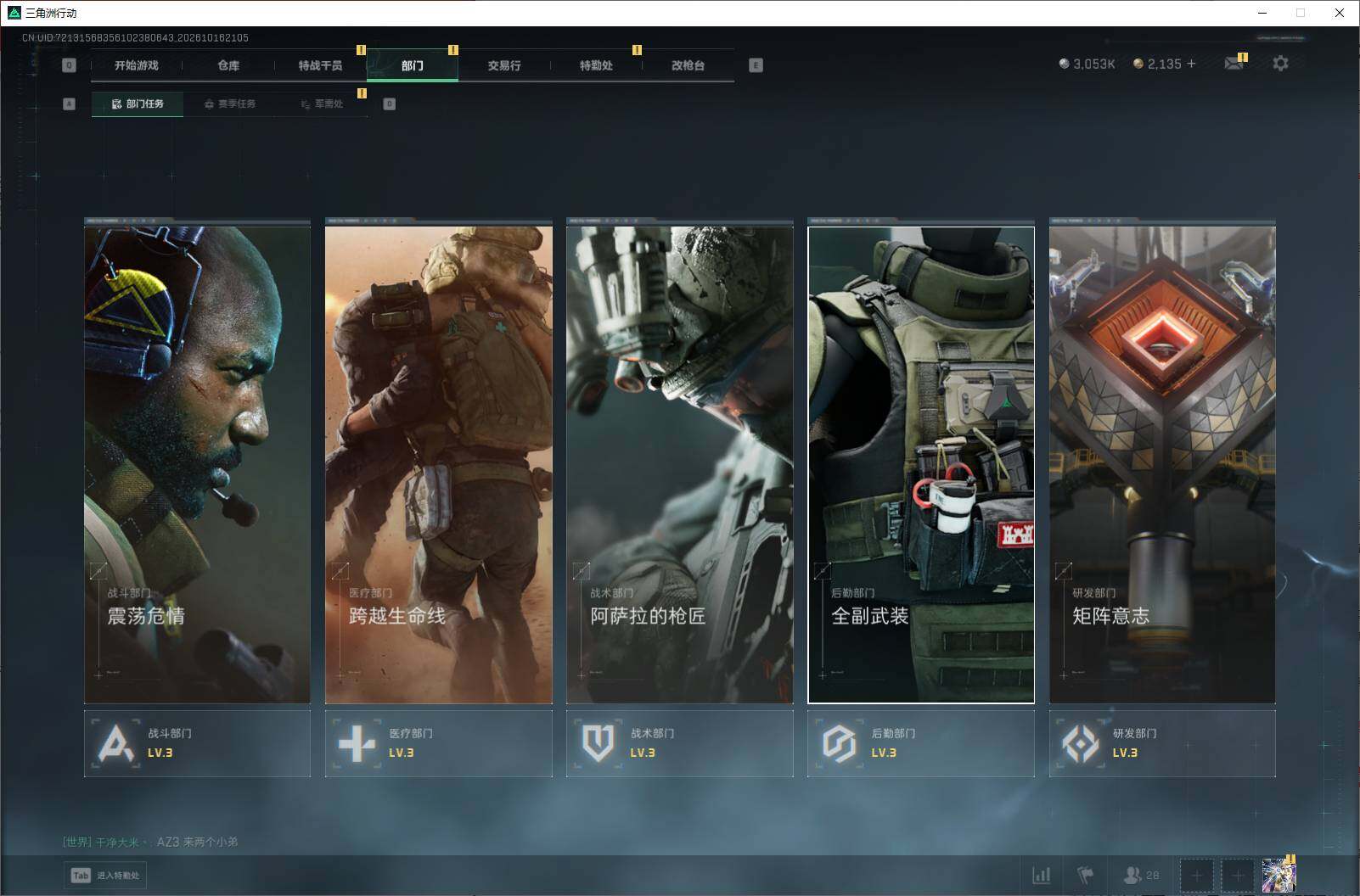Click the D key hint beside sub-tabs
Viewport: 1360px width, 896px height.
tap(389, 104)
